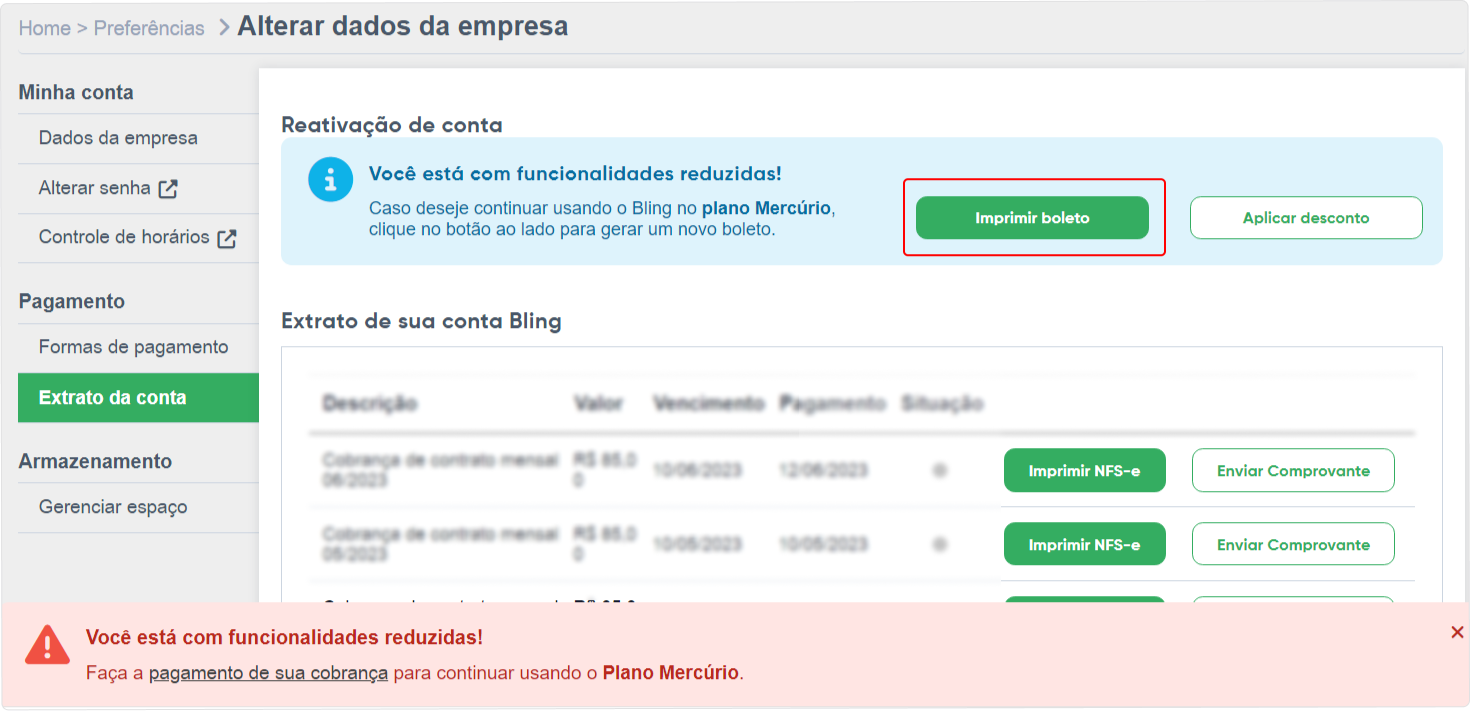
Task: Open external link icon beside Alterar senha
Action: click(168, 188)
